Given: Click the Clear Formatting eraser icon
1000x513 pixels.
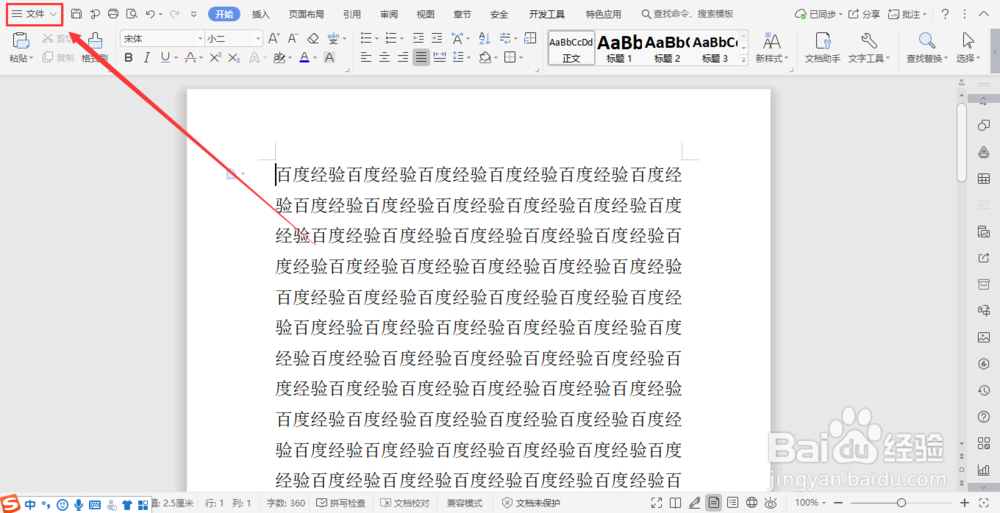Looking at the screenshot, I should coord(312,39).
